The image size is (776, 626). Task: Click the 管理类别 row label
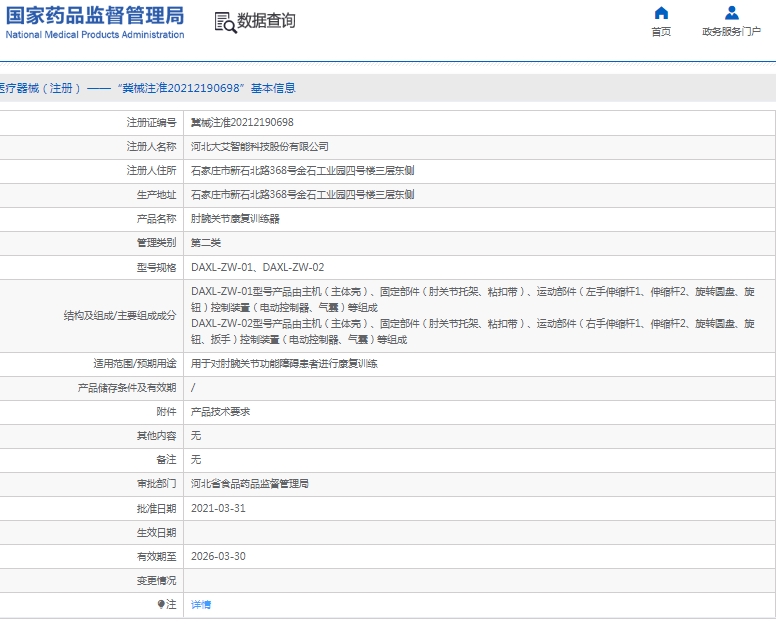coord(156,243)
